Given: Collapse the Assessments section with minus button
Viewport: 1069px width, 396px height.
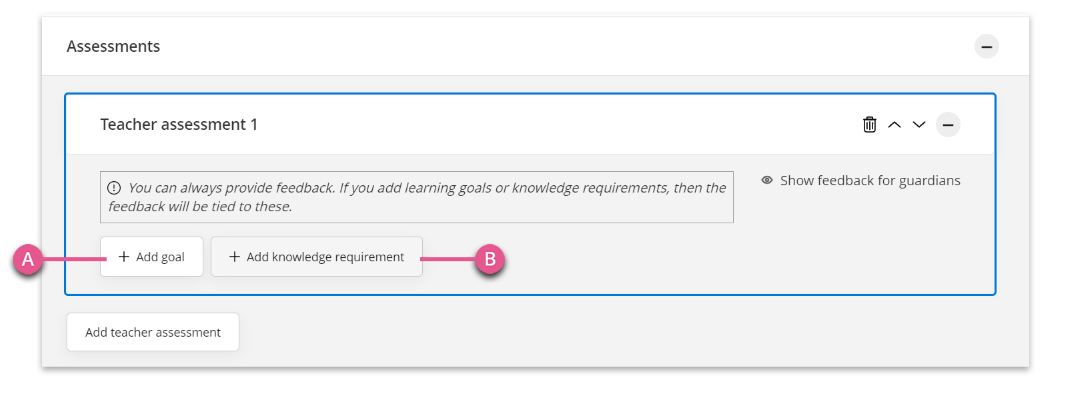Looking at the screenshot, I should [x=986, y=47].
